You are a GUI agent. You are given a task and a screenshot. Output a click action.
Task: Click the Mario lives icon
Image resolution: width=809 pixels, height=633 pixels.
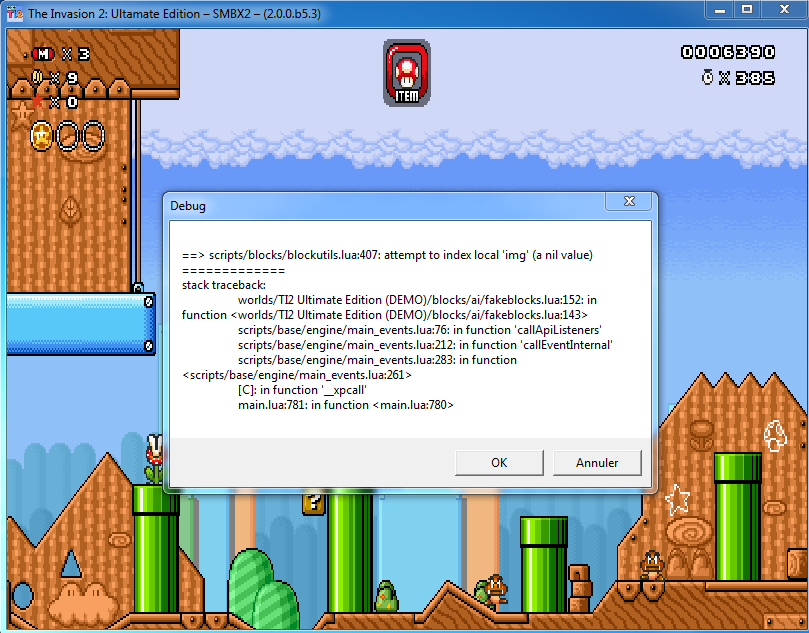pos(43,54)
